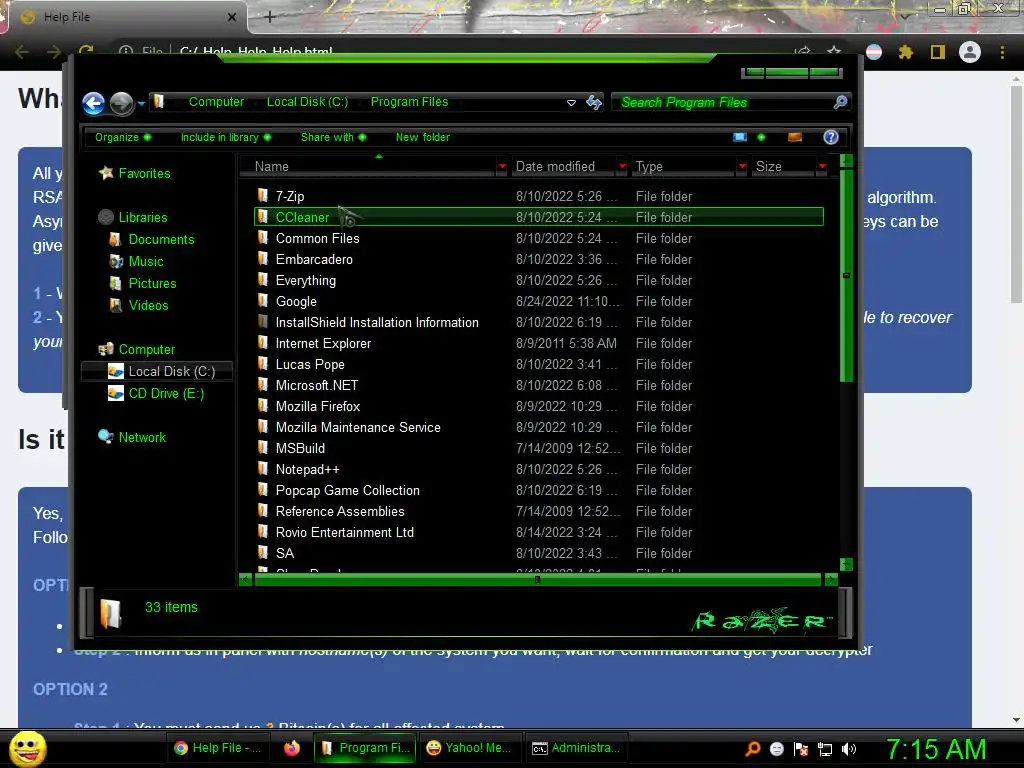Screen dimensions: 1024x768
Task: Click Program Files in the address breadcrumb
Action: coord(409,102)
